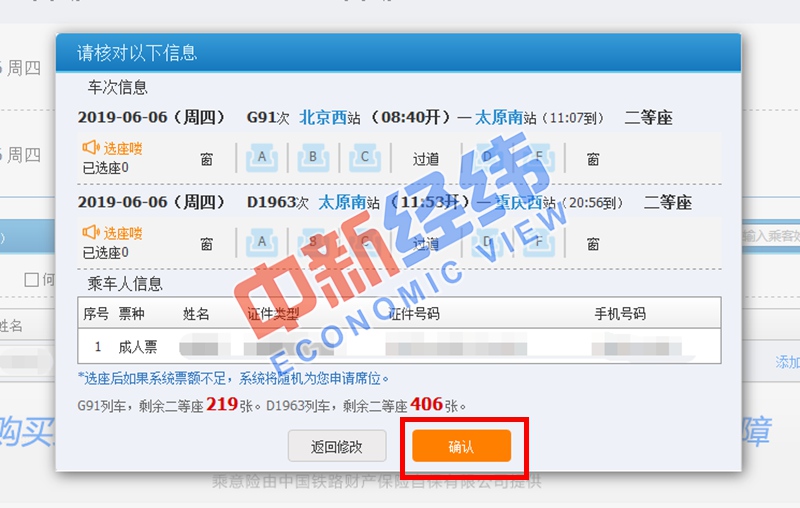Viewport: 800px width, 508px height.
Task: Click the first 太原南 arrival station link
Action: pyautogui.click(x=499, y=118)
